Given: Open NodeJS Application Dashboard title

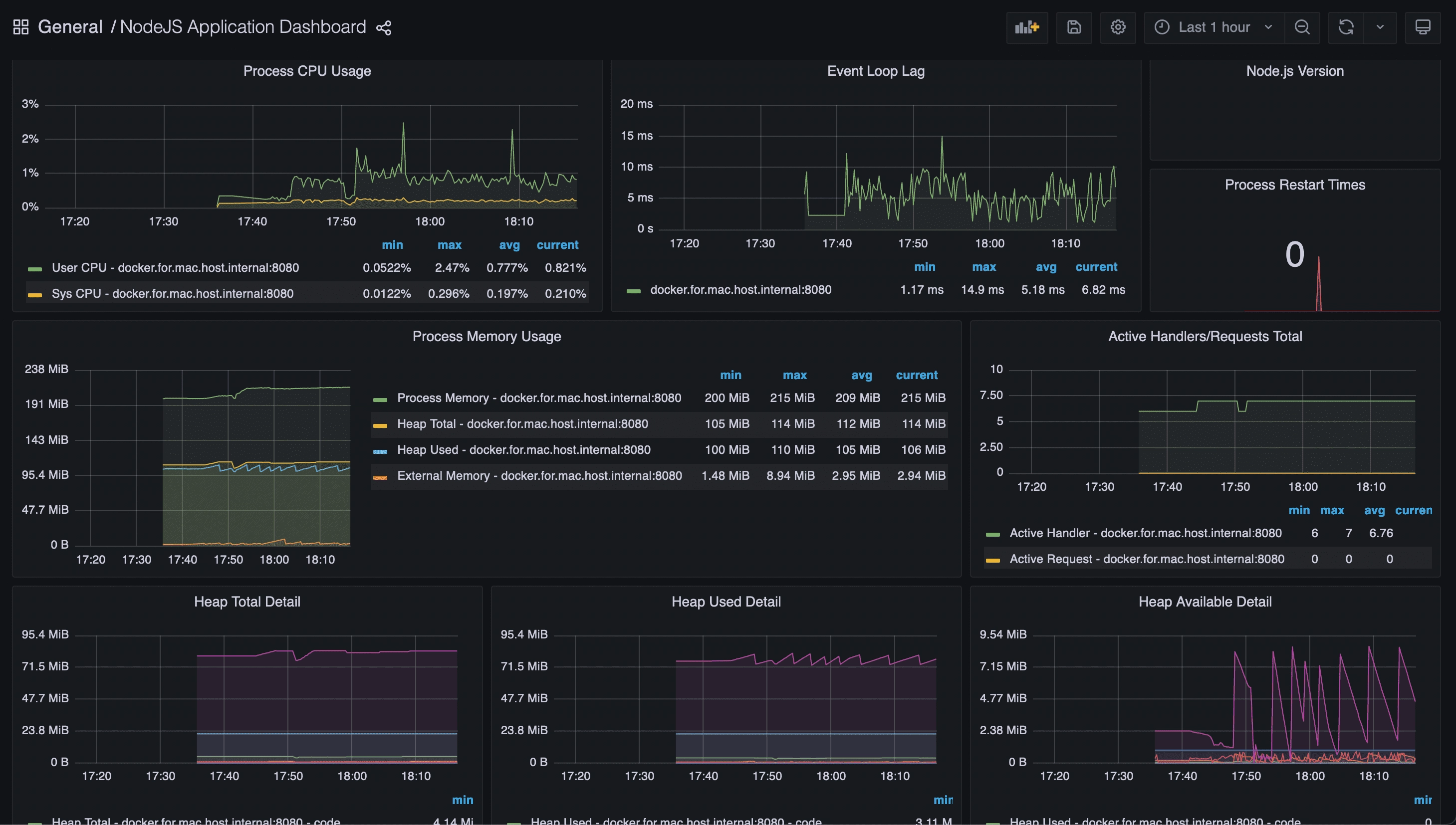Looking at the screenshot, I should click(243, 26).
